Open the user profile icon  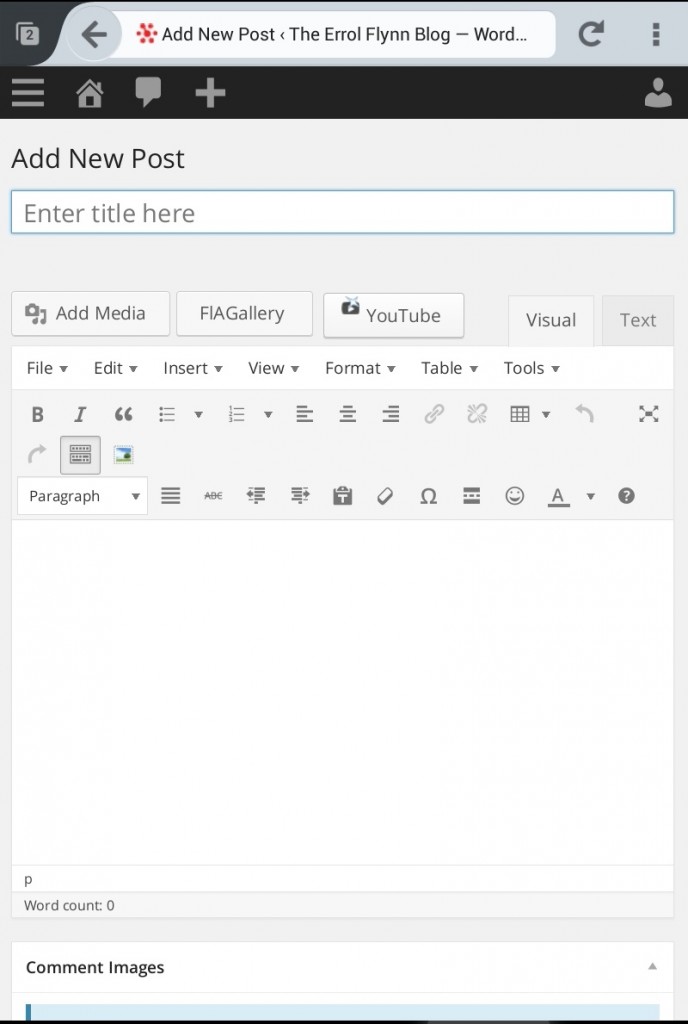pos(658,93)
